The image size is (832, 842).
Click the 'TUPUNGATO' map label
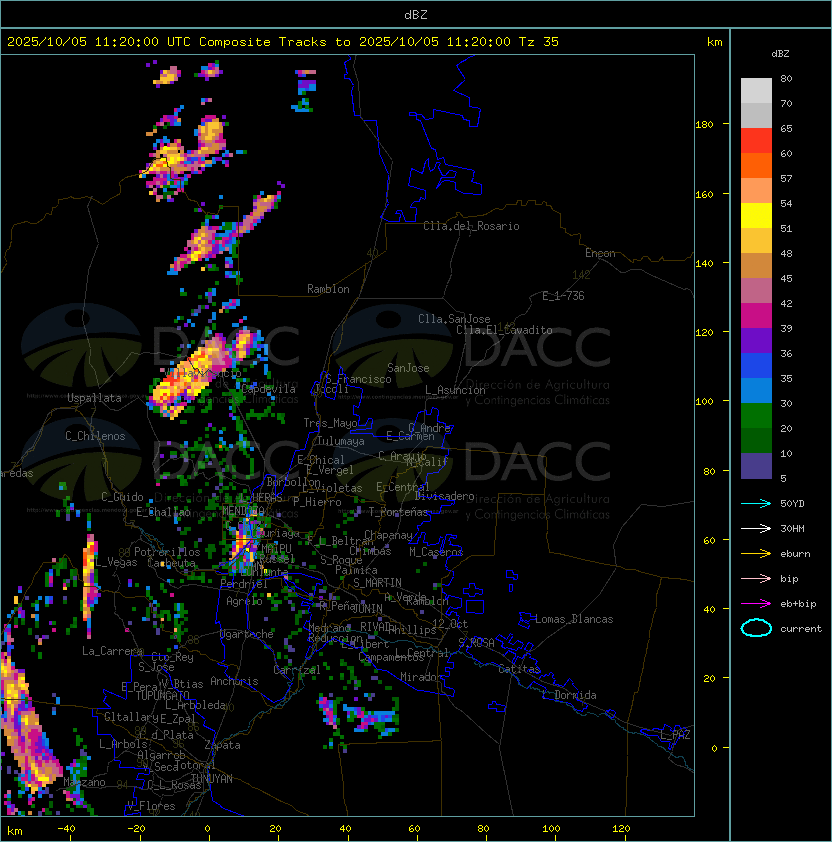[x=162, y=695]
